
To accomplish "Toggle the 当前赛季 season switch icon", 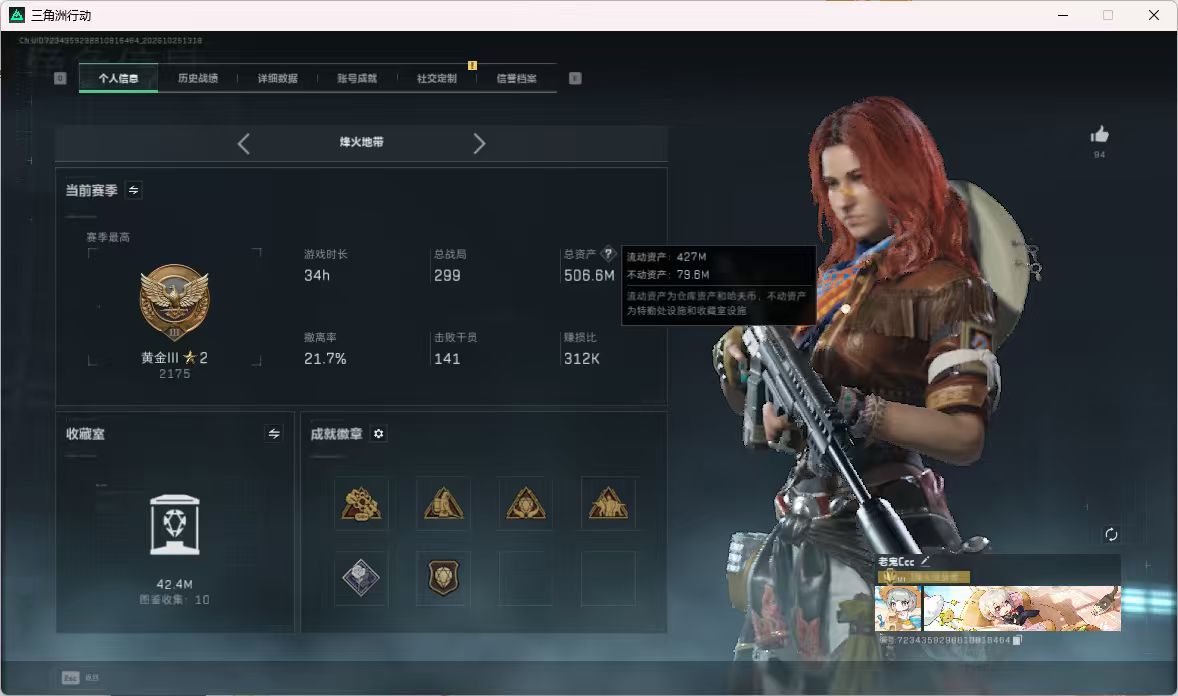I will click(x=134, y=190).
